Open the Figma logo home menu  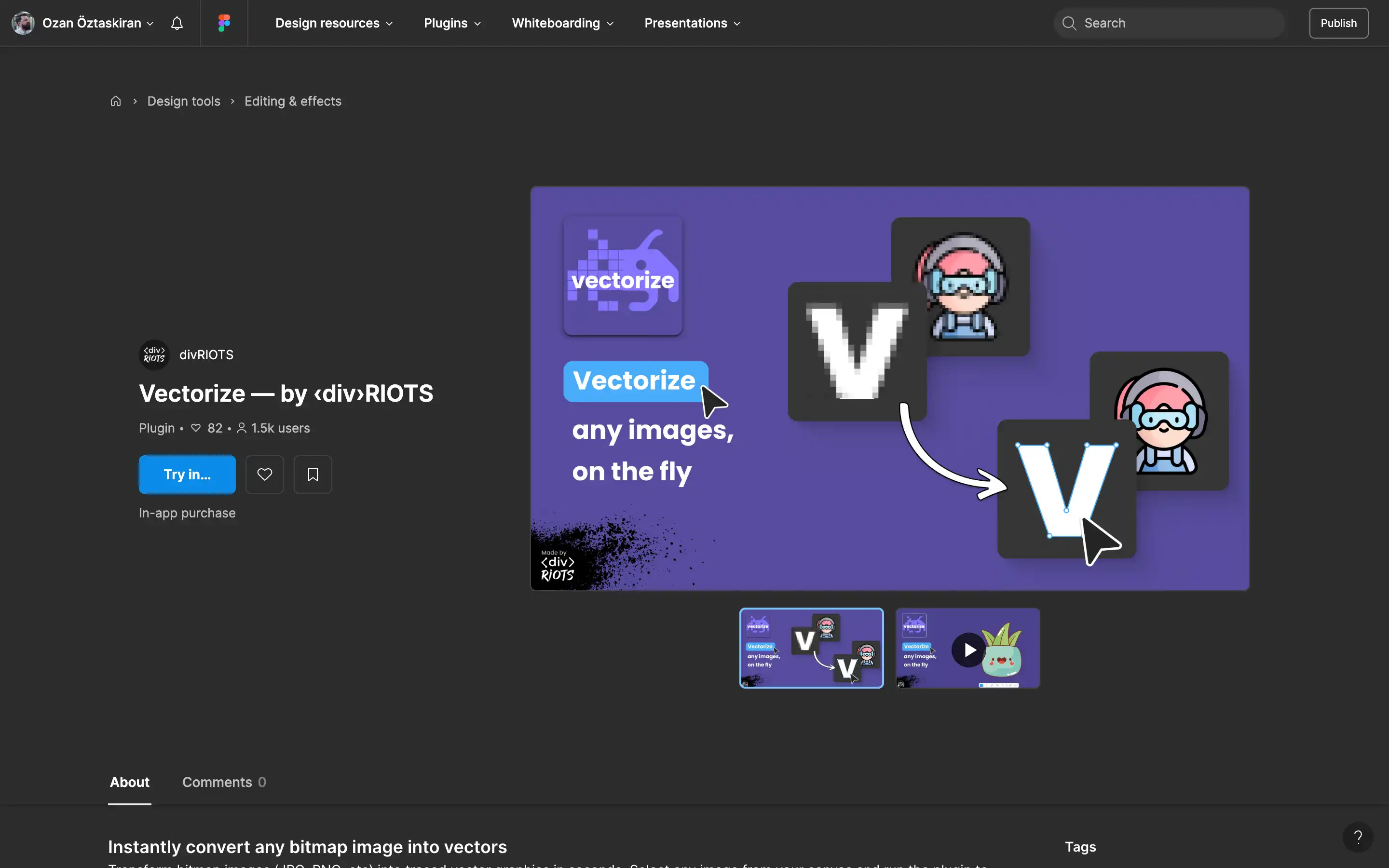click(223, 23)
